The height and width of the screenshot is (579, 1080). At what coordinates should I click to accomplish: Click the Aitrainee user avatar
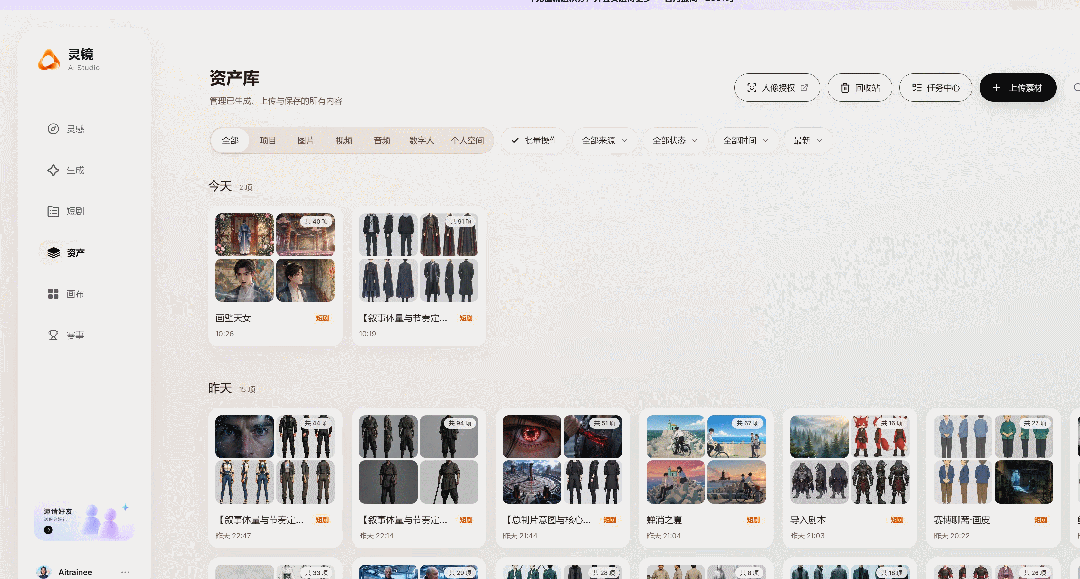[43, 572]
